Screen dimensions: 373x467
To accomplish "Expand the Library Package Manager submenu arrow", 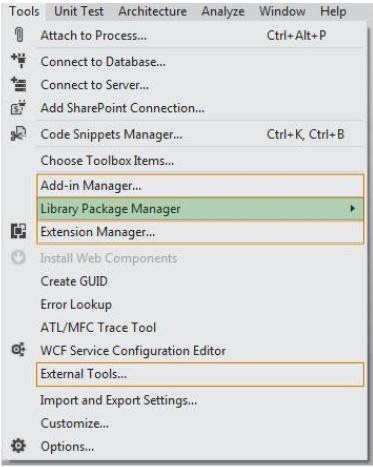I will coord(352,208).
